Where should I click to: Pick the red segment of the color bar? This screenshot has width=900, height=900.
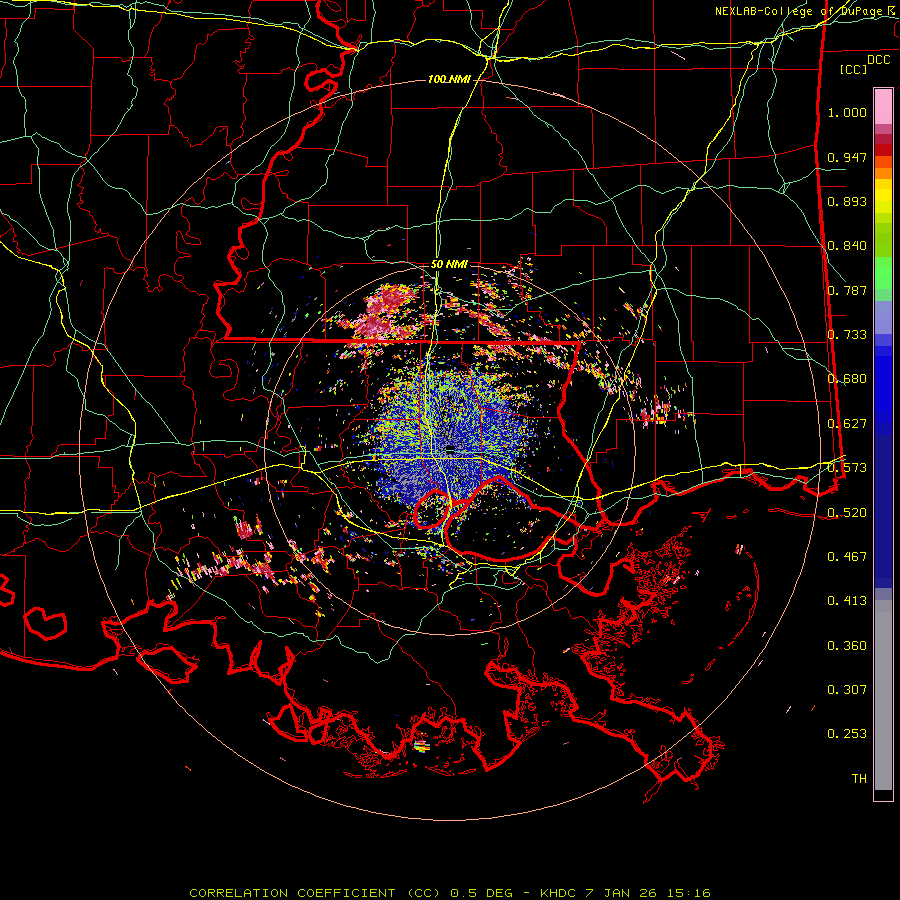(883, 150)
